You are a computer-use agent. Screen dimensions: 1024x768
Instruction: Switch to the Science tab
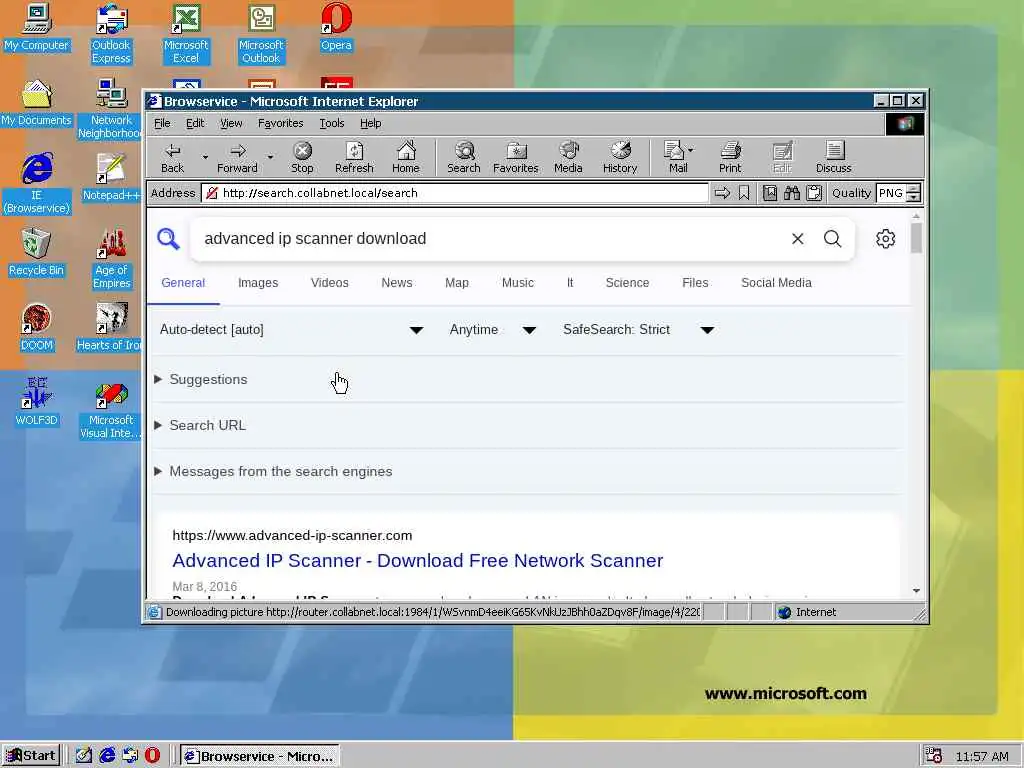pos(627,283)
